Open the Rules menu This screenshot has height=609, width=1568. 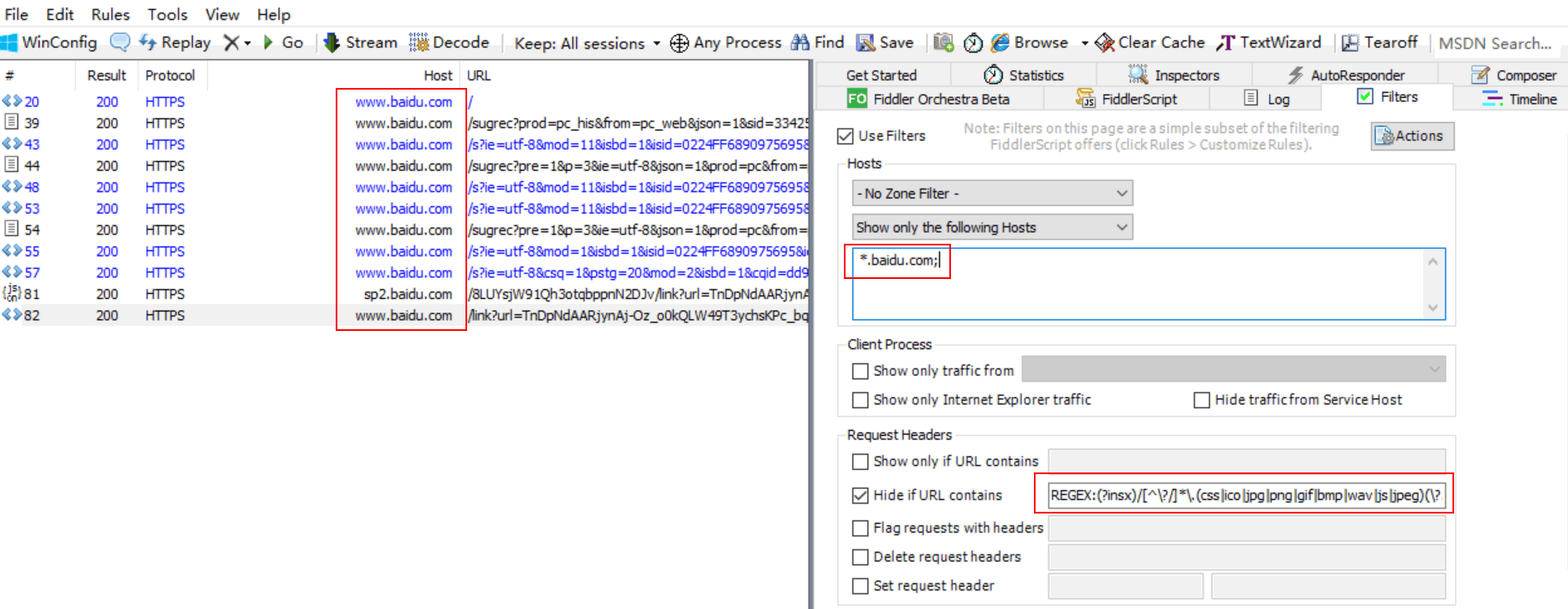[x=111, y=14]
